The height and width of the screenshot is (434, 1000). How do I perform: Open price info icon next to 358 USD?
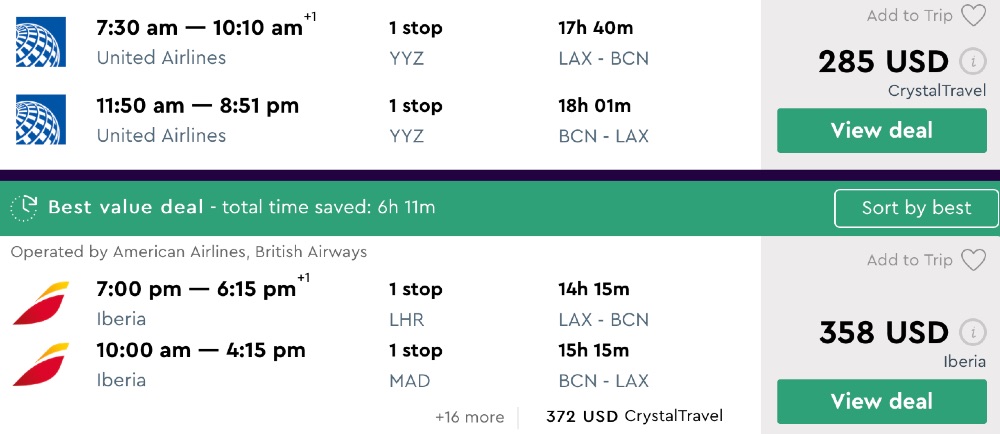[x=972, y=333]
